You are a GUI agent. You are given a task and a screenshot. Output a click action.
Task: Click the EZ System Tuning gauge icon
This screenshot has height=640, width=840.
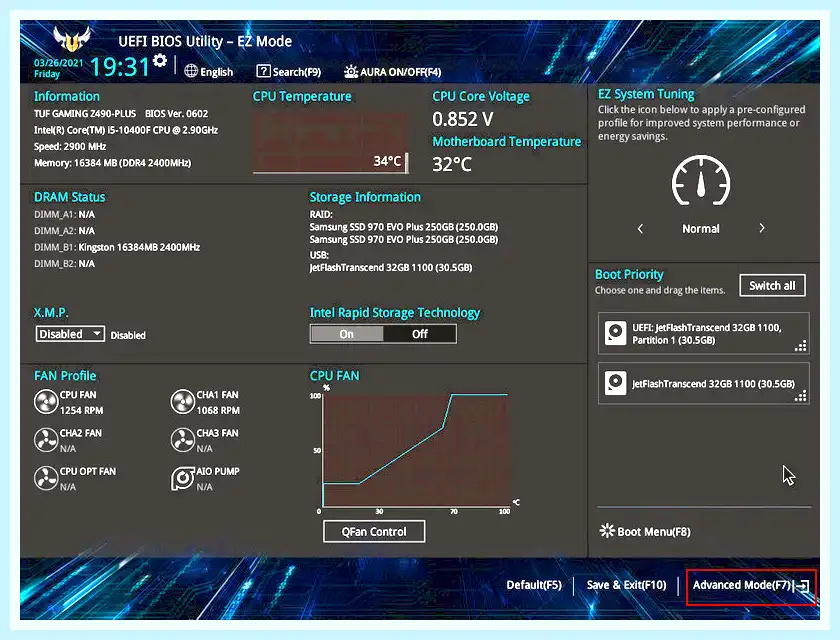pyautogui.click(x=701, y=180)
